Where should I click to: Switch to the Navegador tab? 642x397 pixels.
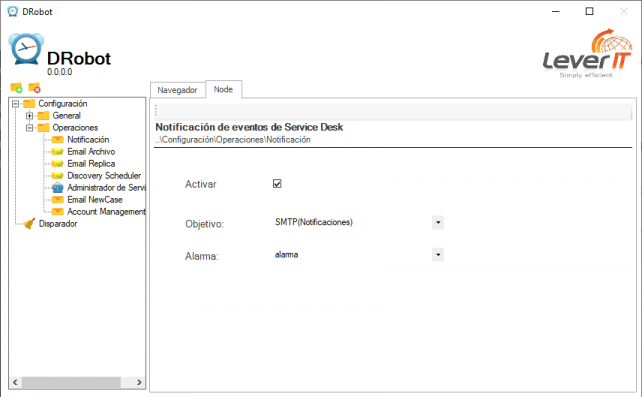[x=177, y=90]
